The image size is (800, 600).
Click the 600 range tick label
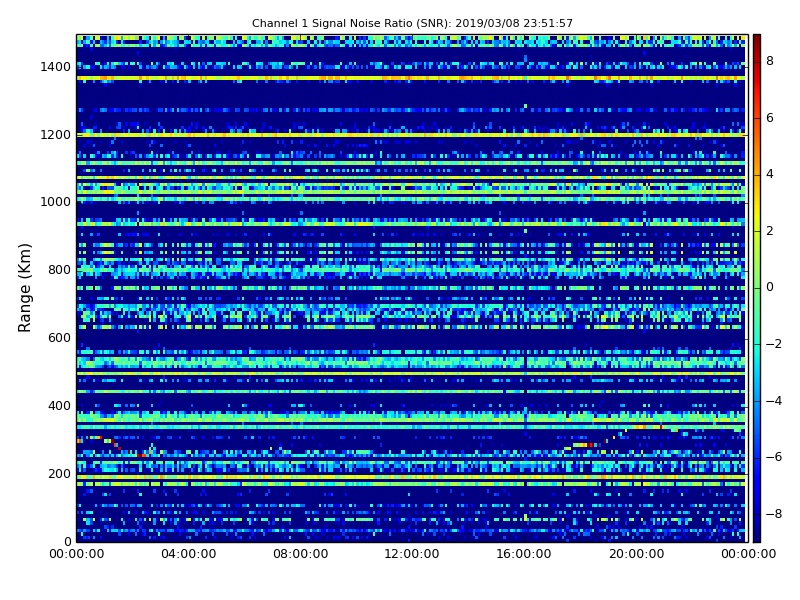coord(59,338)
